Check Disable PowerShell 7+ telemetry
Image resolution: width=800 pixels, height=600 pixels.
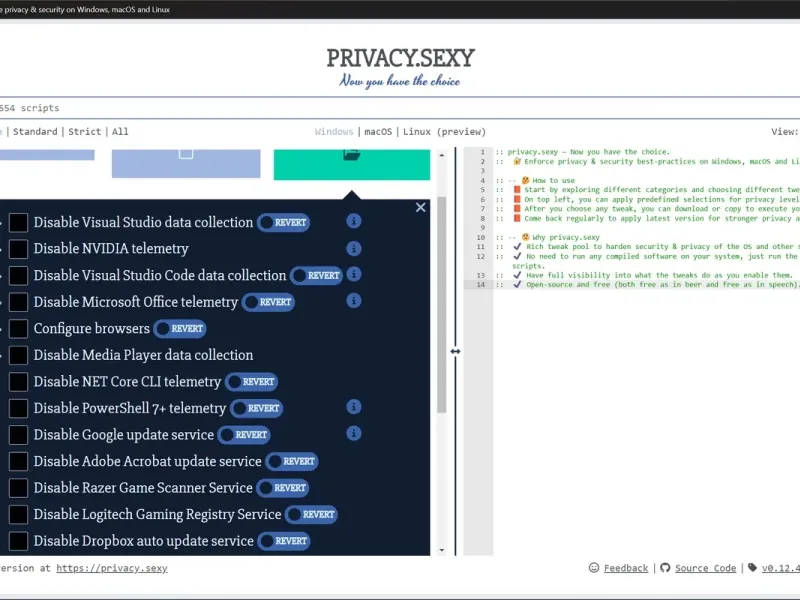tap(18, 408)
